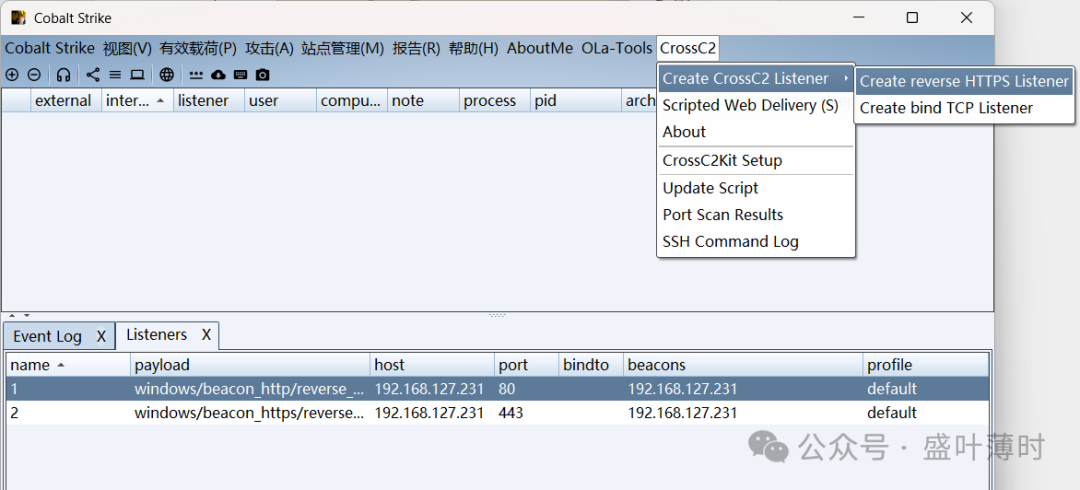Image resolution: width=1080 pixels, height=490 pixels.
Task: Expand the Create CrossC2 Listener submenu
Action: click(756, 79)
